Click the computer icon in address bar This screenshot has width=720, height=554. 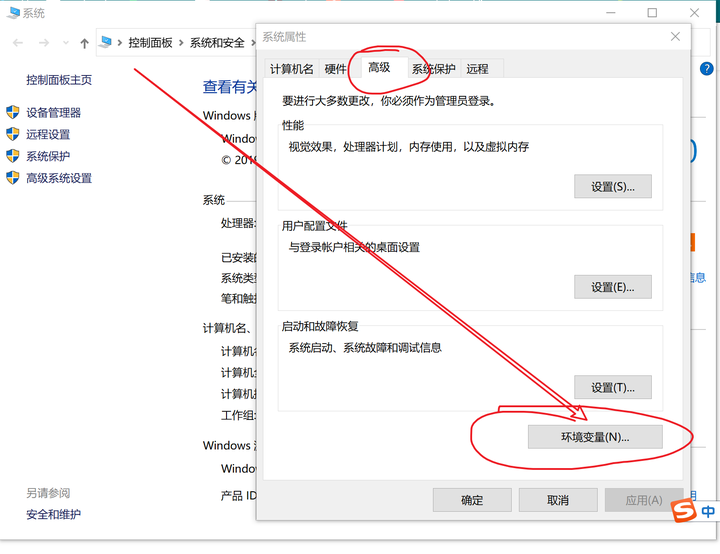coord(106,42)
